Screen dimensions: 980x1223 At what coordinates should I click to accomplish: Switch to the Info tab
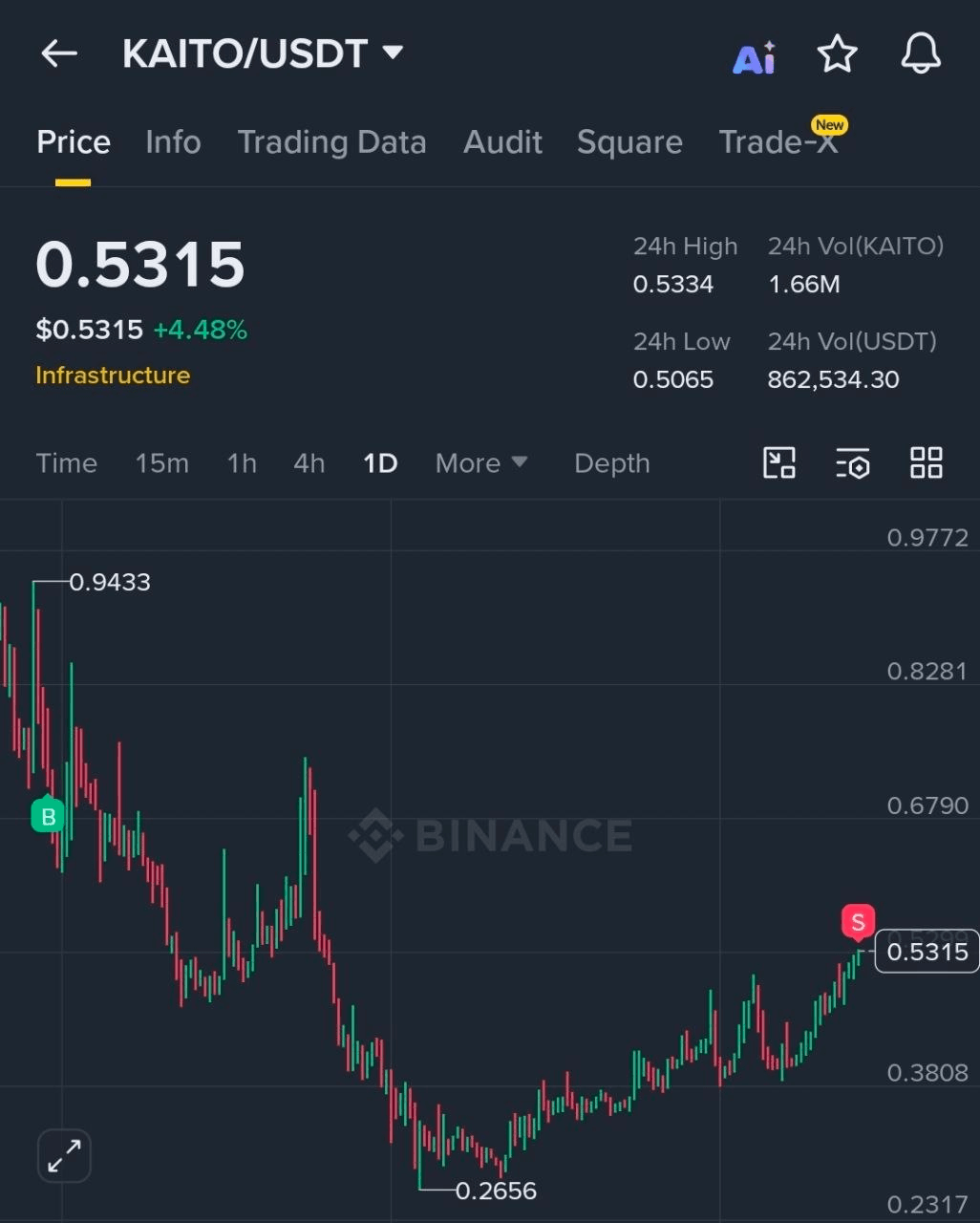[173, 142]
